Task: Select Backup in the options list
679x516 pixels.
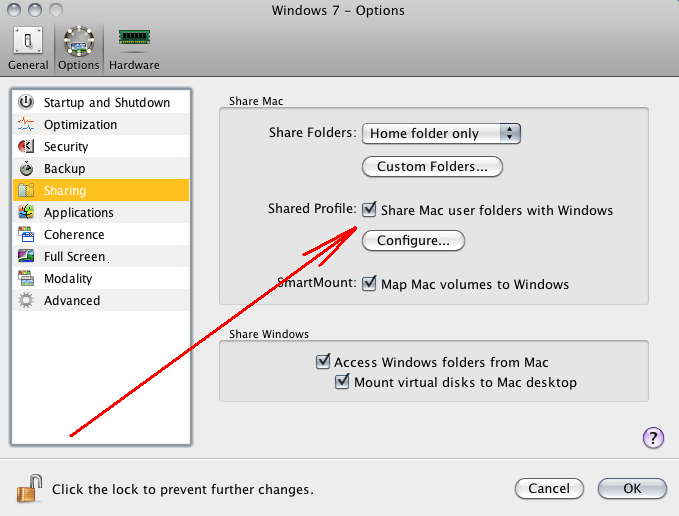Action: [101, 168]
